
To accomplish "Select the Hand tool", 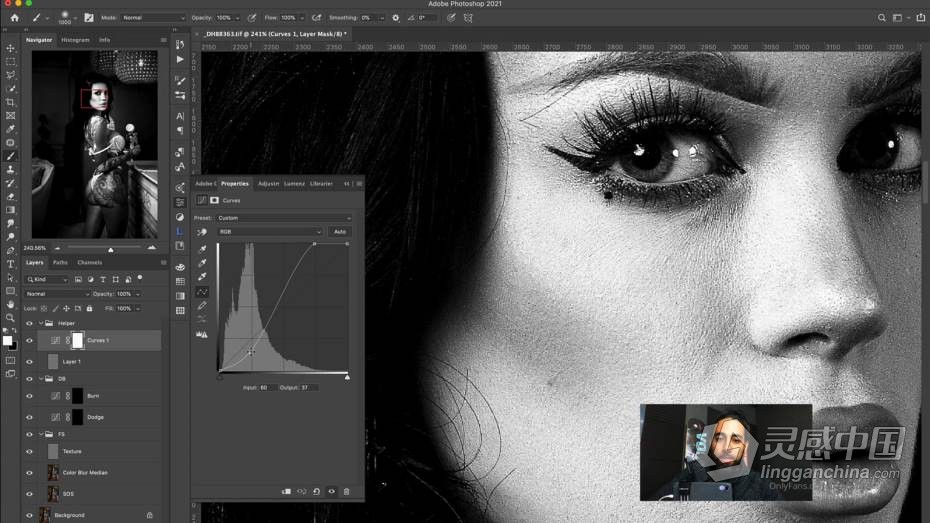I will [x=10, y=304].
